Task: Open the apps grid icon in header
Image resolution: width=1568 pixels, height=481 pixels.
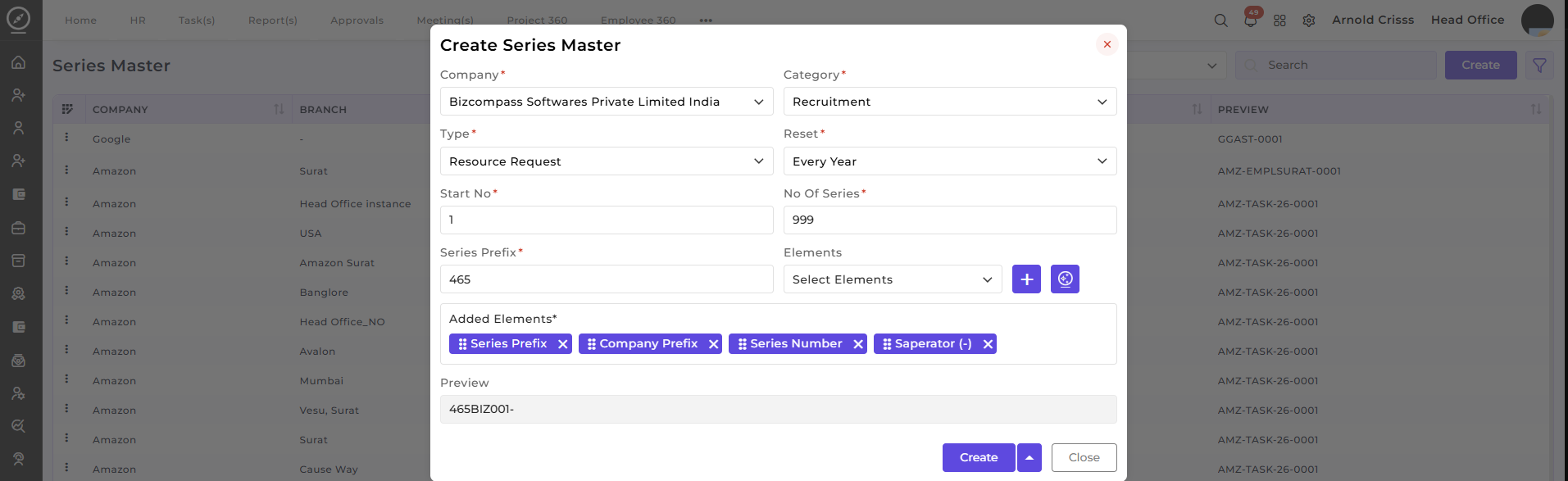Action: coord(1279,20)
